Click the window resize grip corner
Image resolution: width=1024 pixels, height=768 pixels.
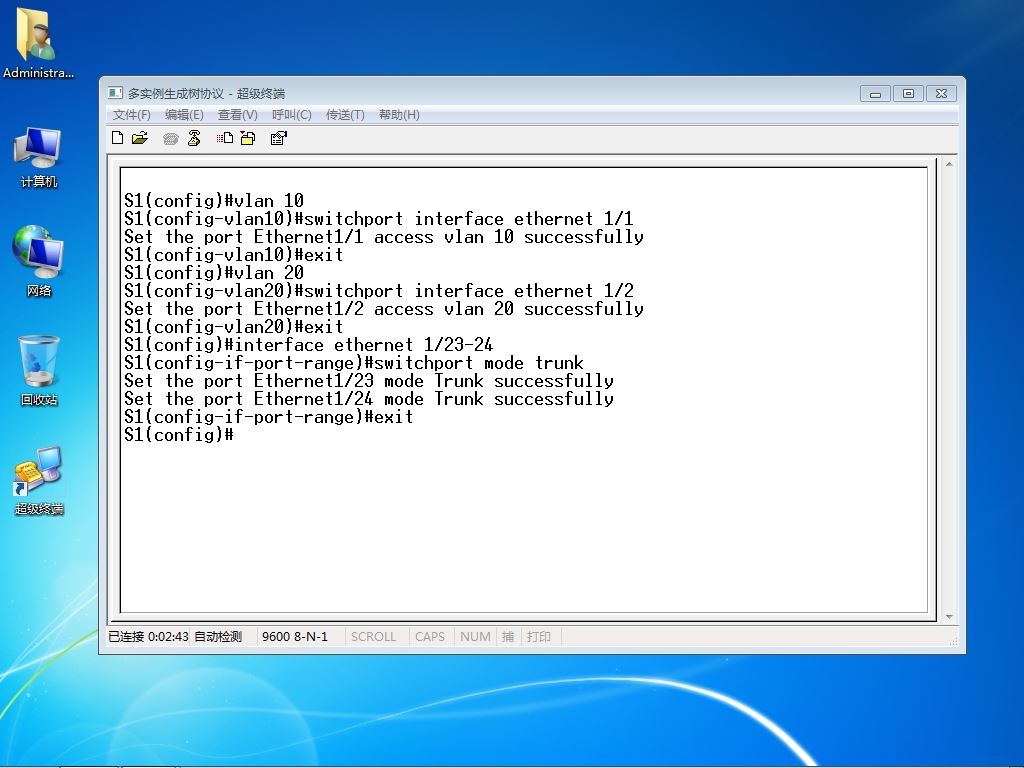pos(953,641)
